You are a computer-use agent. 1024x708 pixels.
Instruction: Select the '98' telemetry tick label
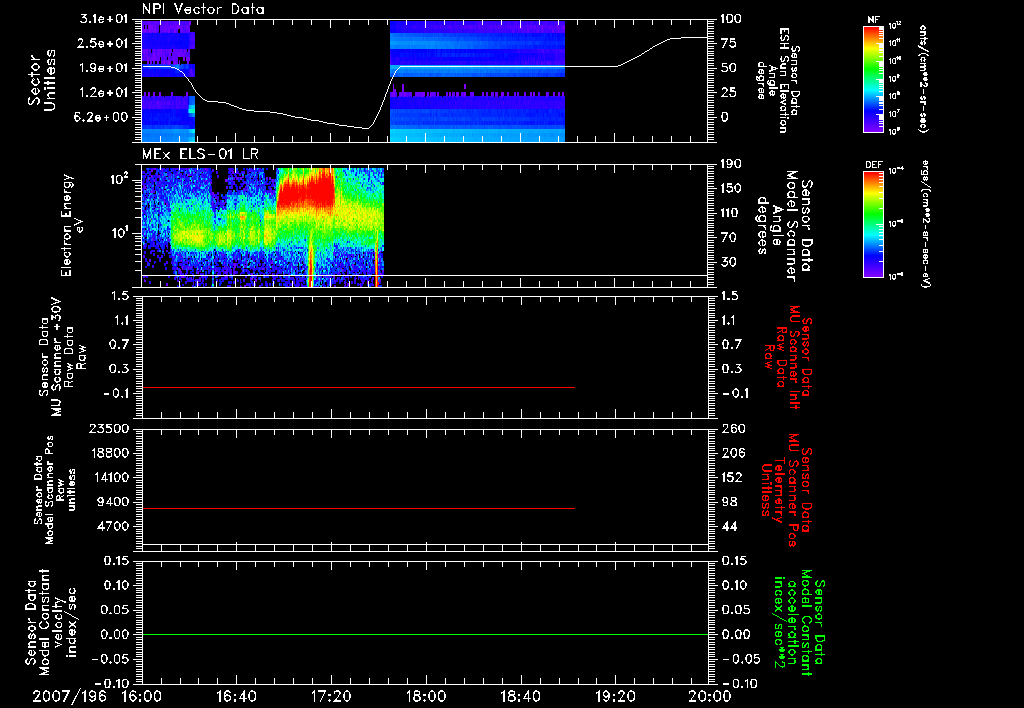coord(729,502)
